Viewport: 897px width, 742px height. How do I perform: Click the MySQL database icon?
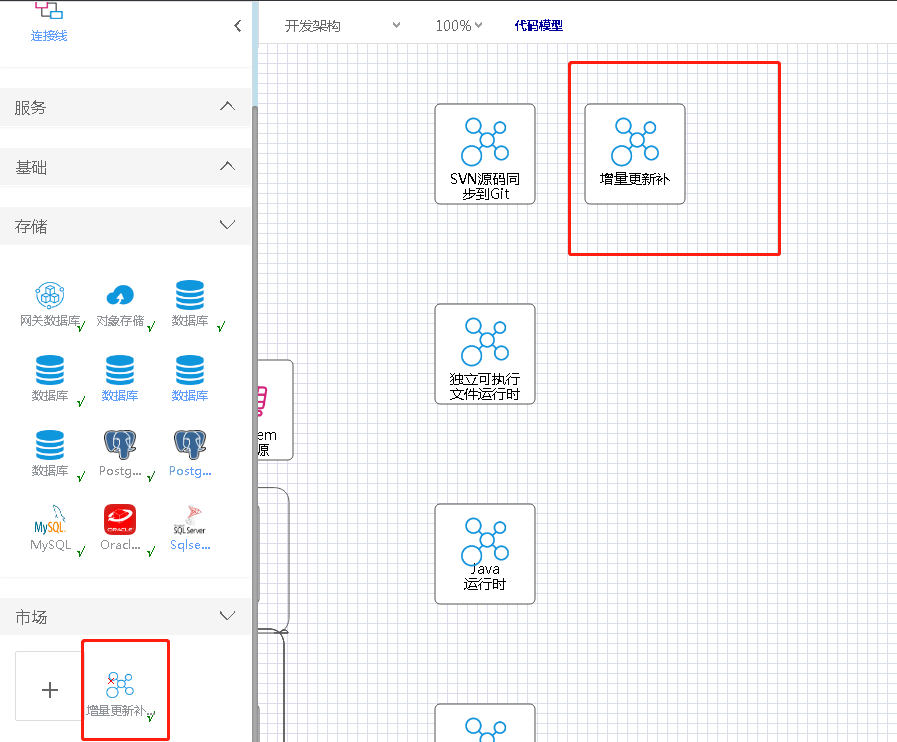[x=50, y=520]
